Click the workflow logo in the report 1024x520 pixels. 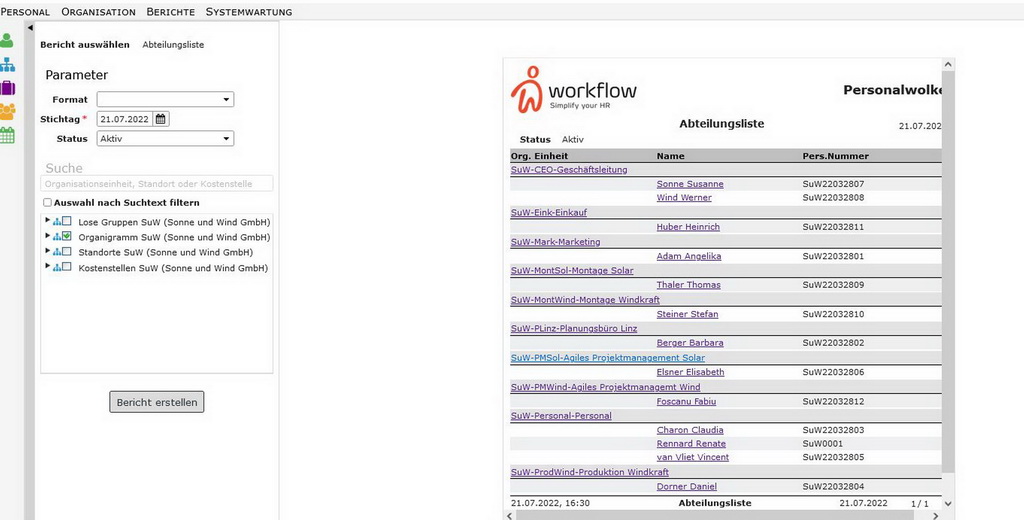[573, 89]
